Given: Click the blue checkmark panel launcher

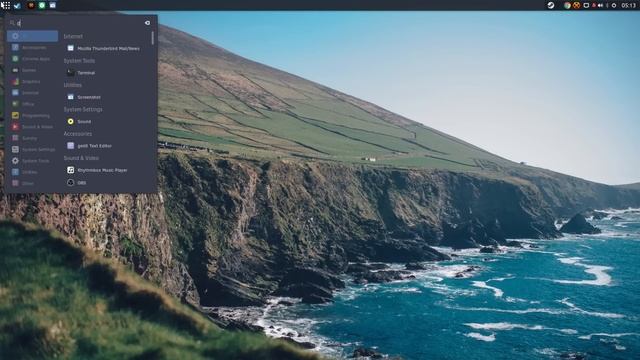Looking at the screenshot, I should tap(18, 6).
